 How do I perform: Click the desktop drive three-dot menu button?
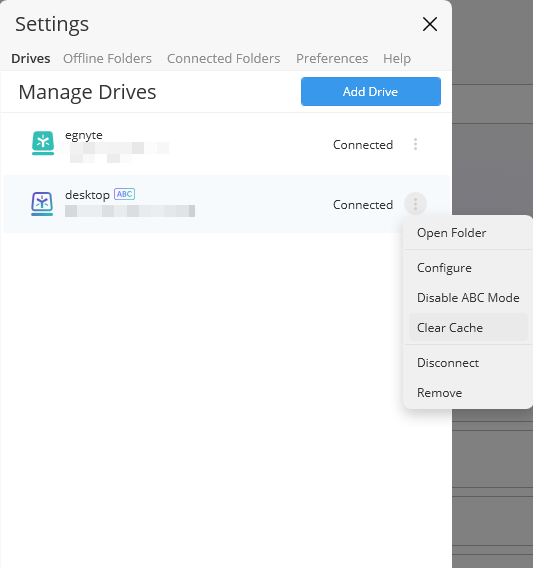(415, 204)
